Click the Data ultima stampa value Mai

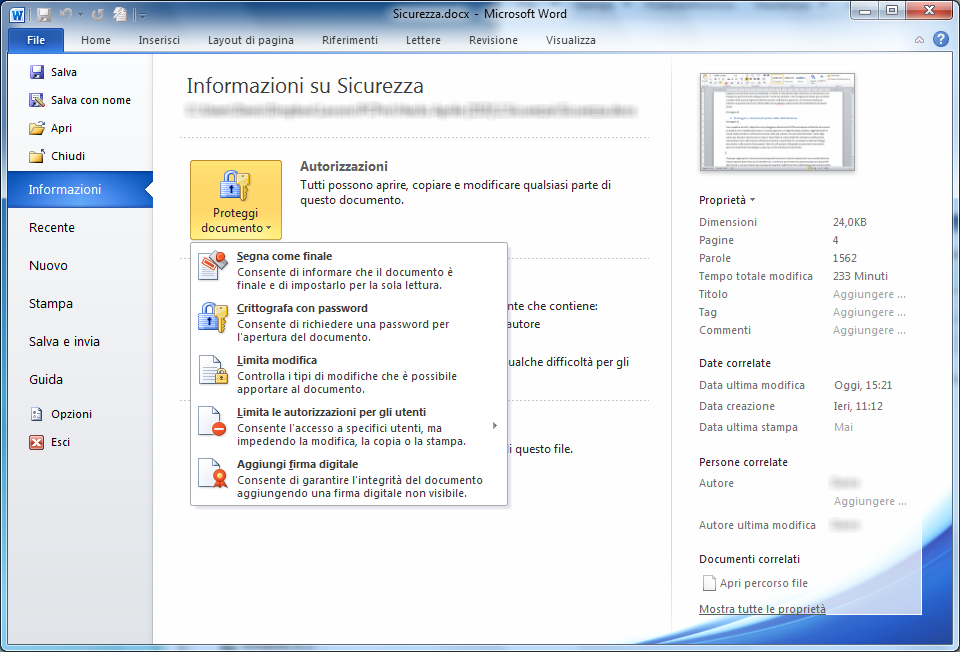(843, 427)
